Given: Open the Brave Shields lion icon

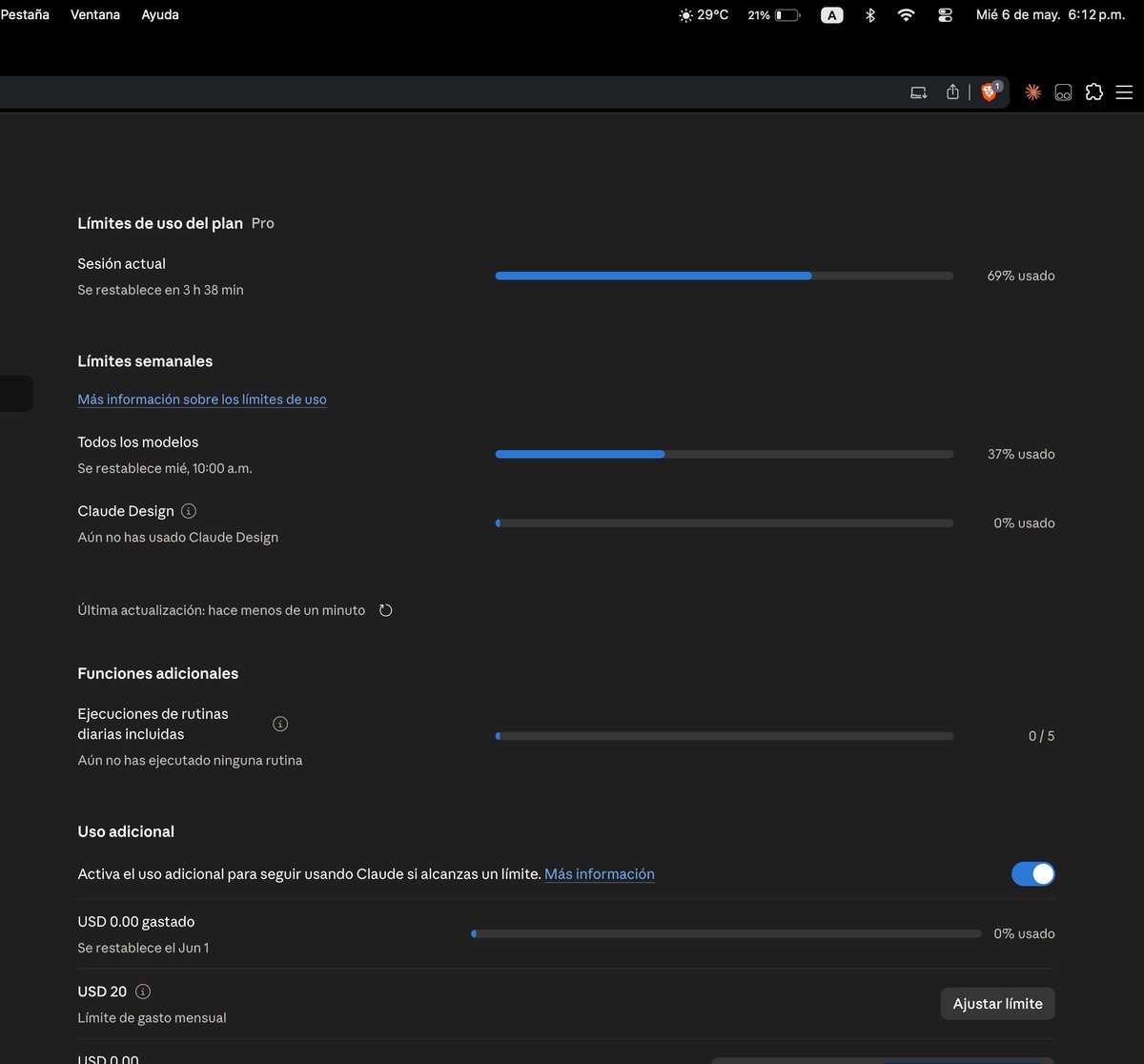Looking at the screenshot, I should [x=989, y=92].
